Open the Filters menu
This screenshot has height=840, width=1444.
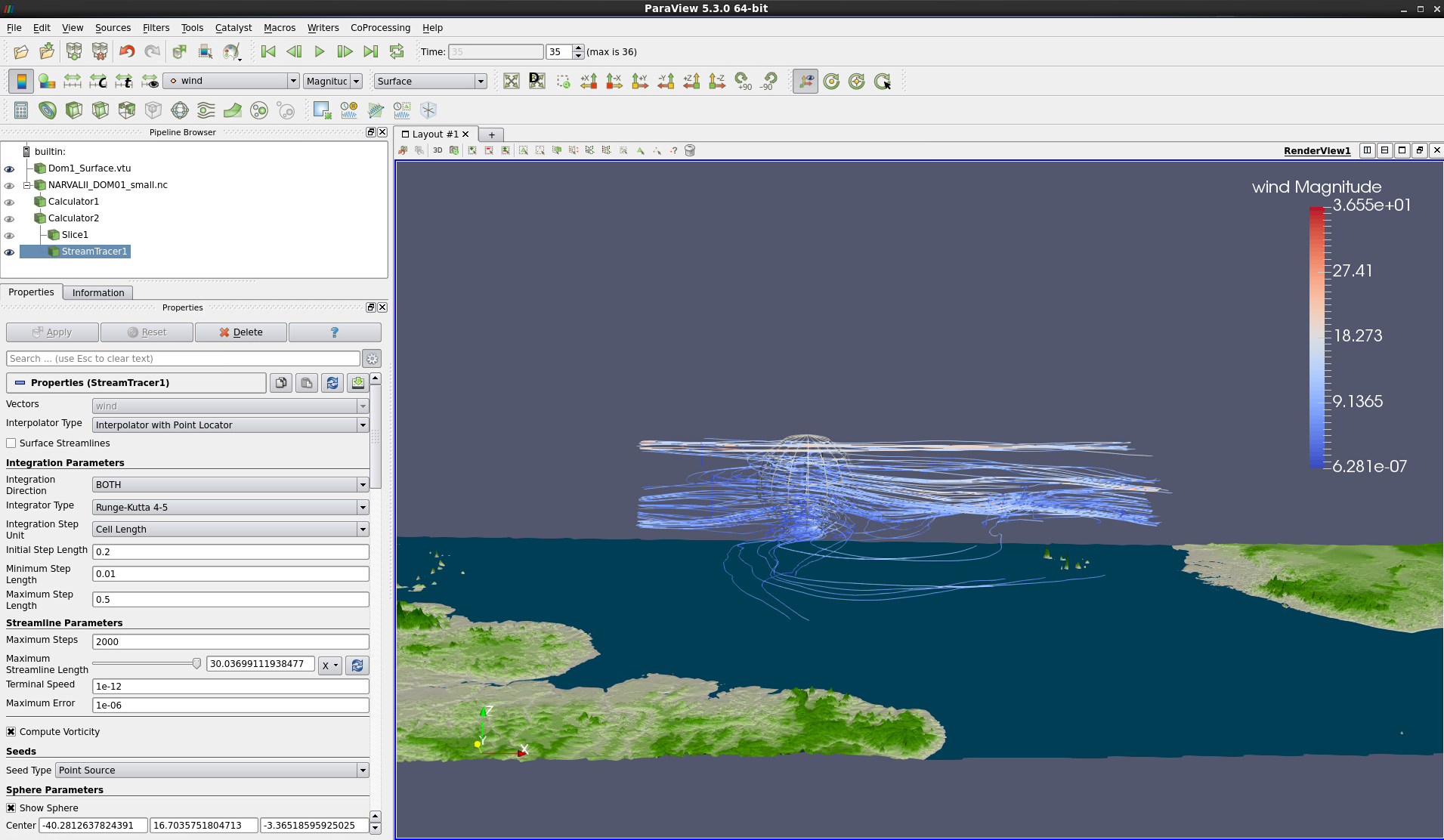point(156,28)
